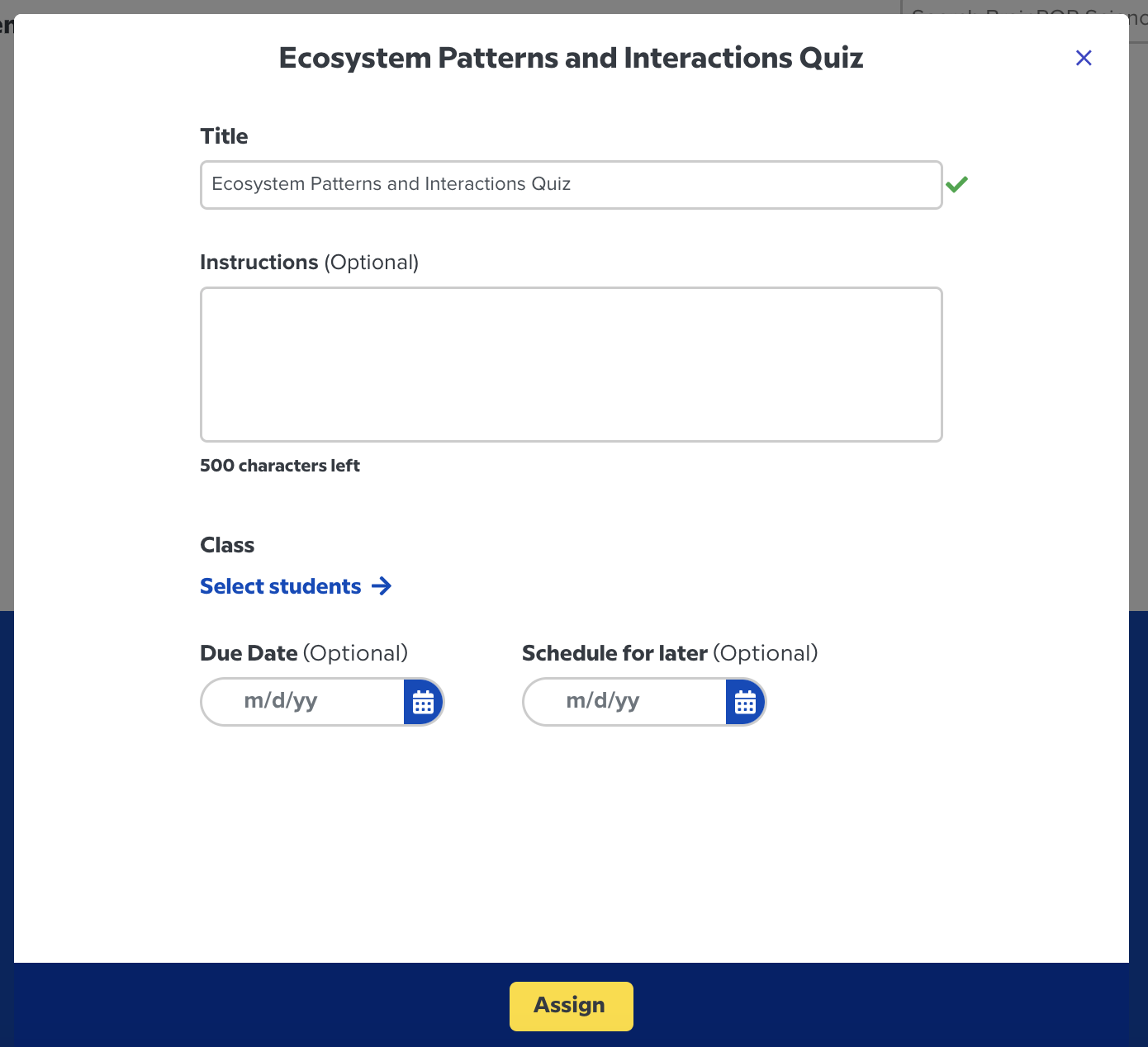Click the arrow icon next to Select students
Image resolution: width=1148 pixels, height=1047 pixels.
(382, 586)
